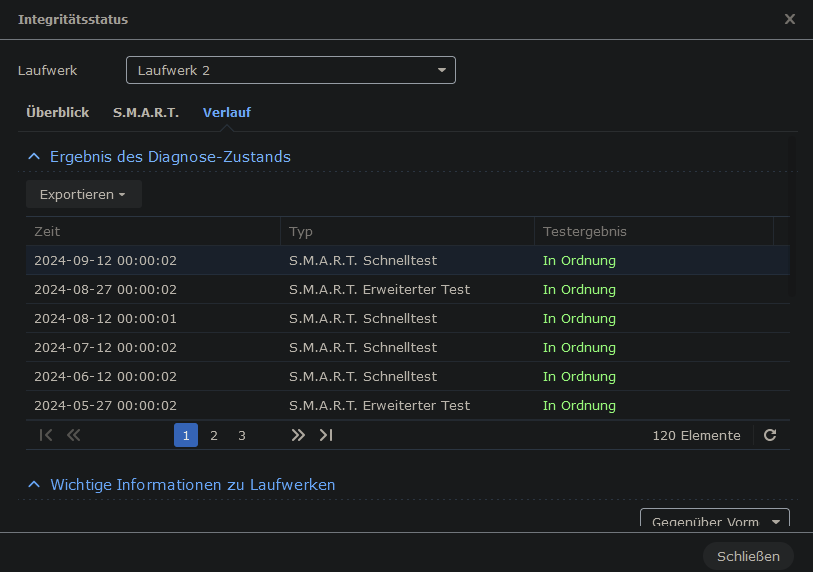Go to page 2 of results
813x572 pixels.
click(x=214, y=435)
